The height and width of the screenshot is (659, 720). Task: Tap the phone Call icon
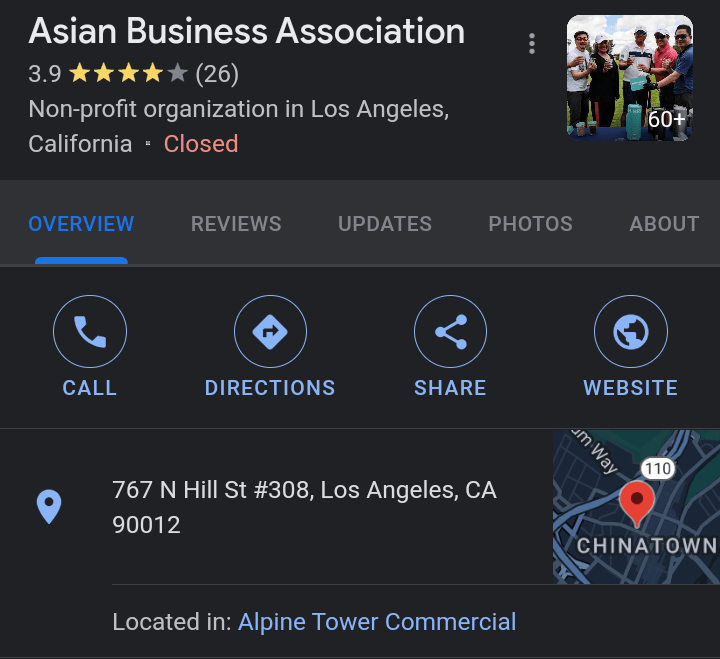tap(90, 332)
